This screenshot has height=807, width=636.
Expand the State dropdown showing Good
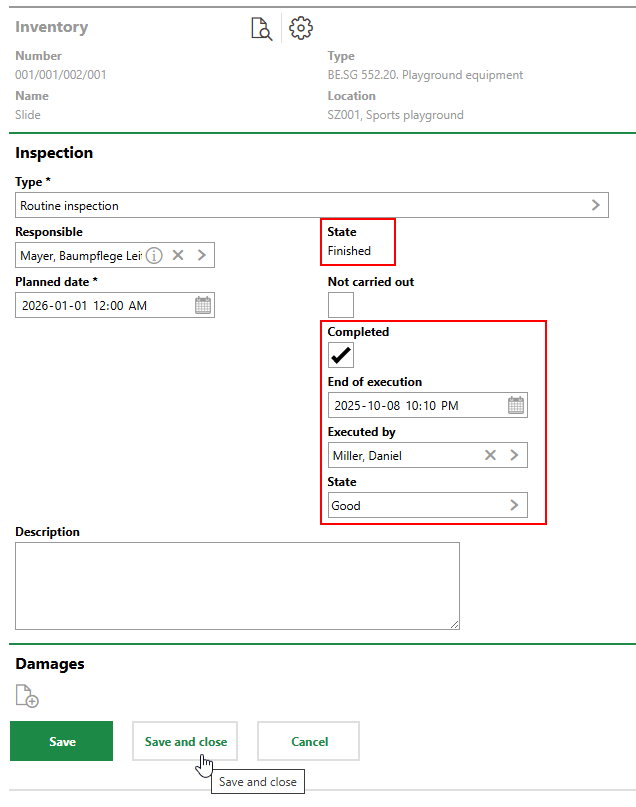[514, 505]
